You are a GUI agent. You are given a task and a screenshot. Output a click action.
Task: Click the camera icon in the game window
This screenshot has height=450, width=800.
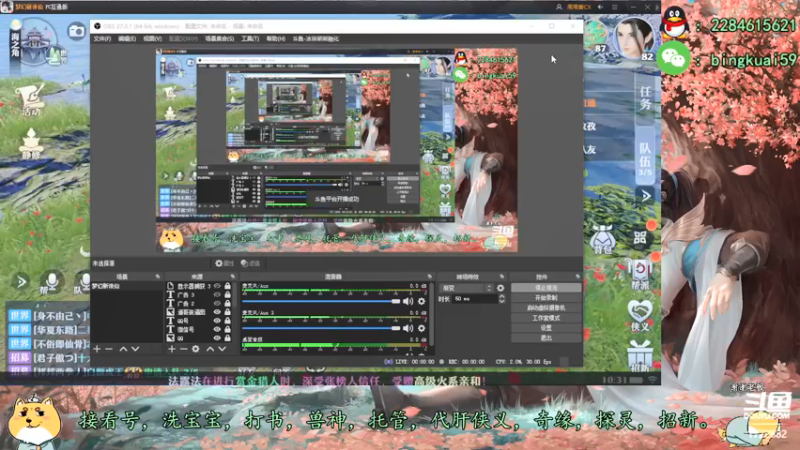pos(77,32)
